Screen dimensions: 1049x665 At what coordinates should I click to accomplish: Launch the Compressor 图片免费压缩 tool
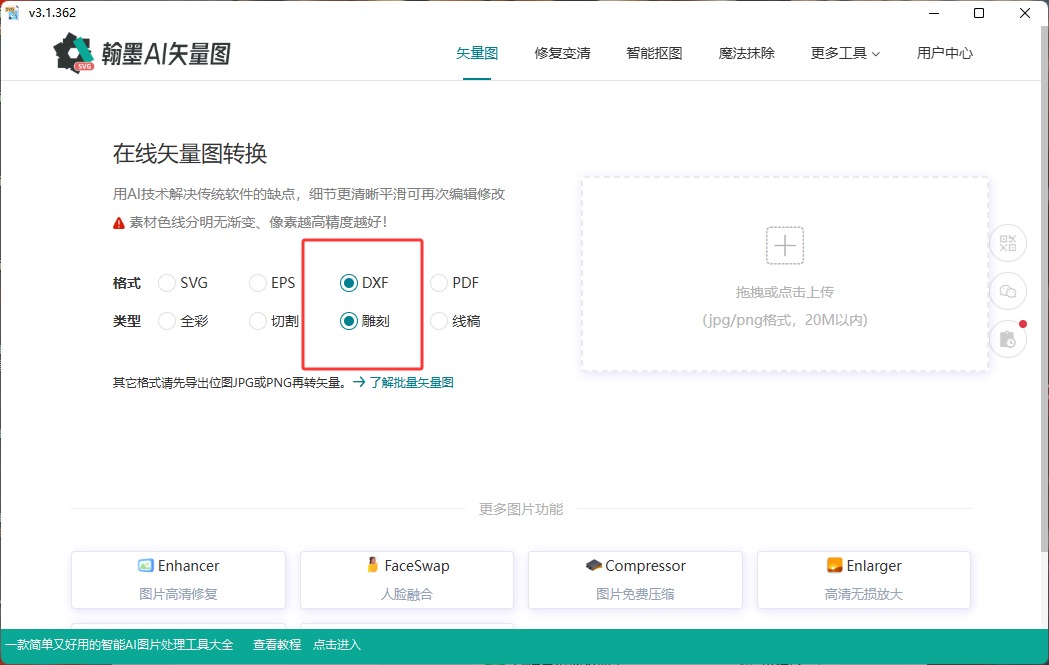click(x=635, y=579)
